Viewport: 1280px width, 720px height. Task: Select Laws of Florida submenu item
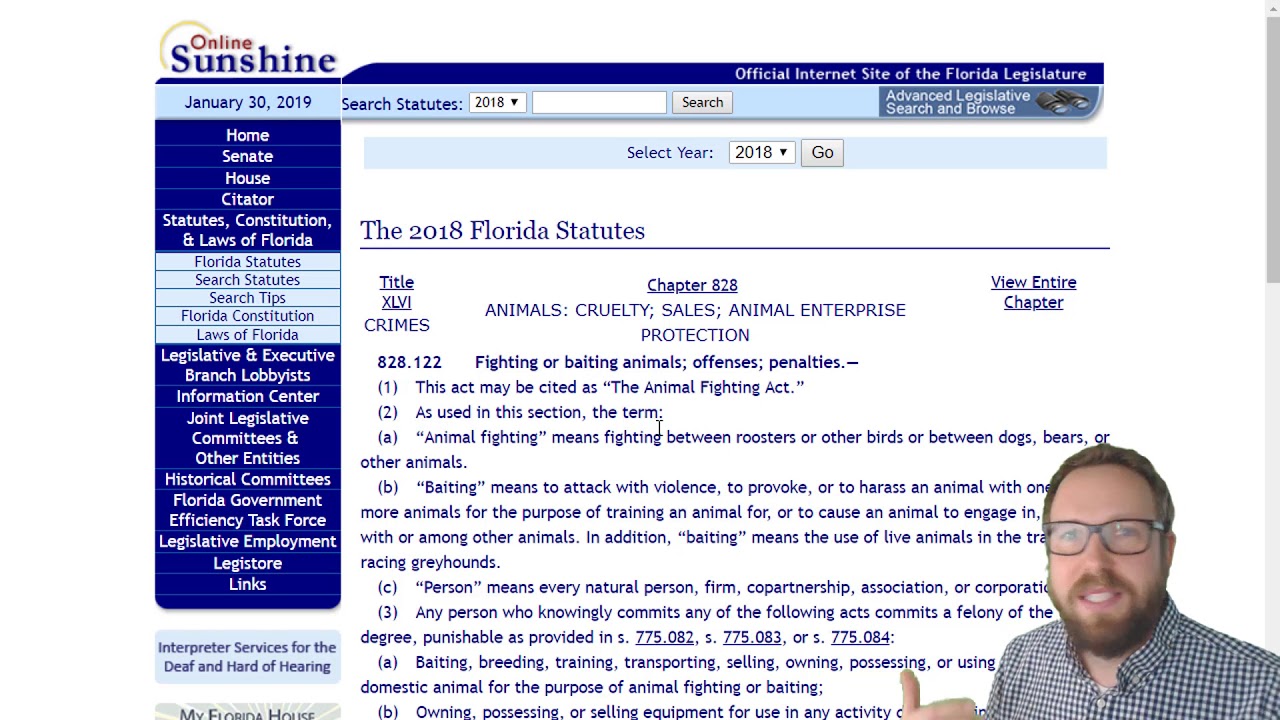(247, 335)
